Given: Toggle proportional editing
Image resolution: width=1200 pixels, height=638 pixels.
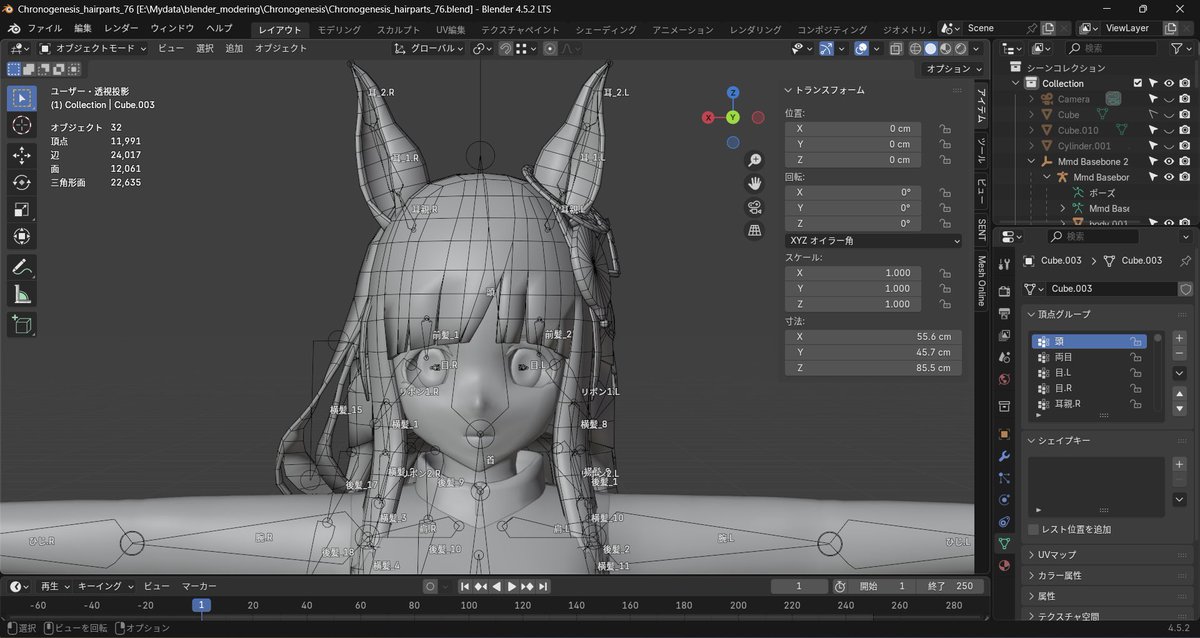Looking at the screenshot, I should point(550,48).
